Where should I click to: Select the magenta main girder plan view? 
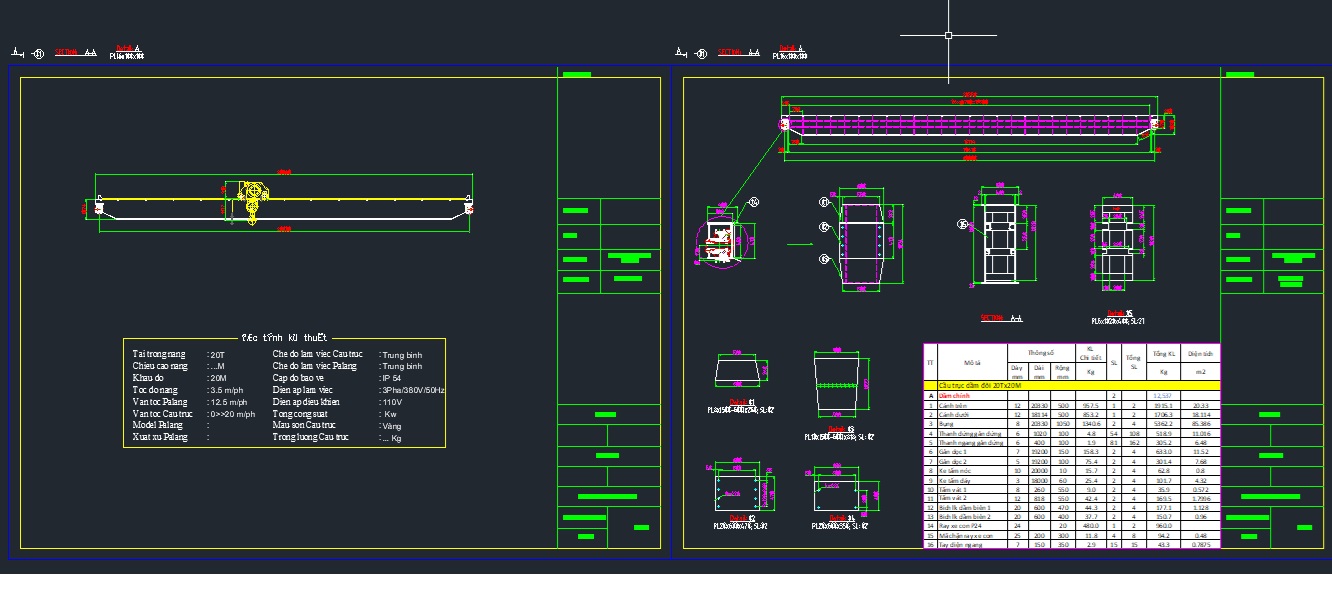click(968, 124)
